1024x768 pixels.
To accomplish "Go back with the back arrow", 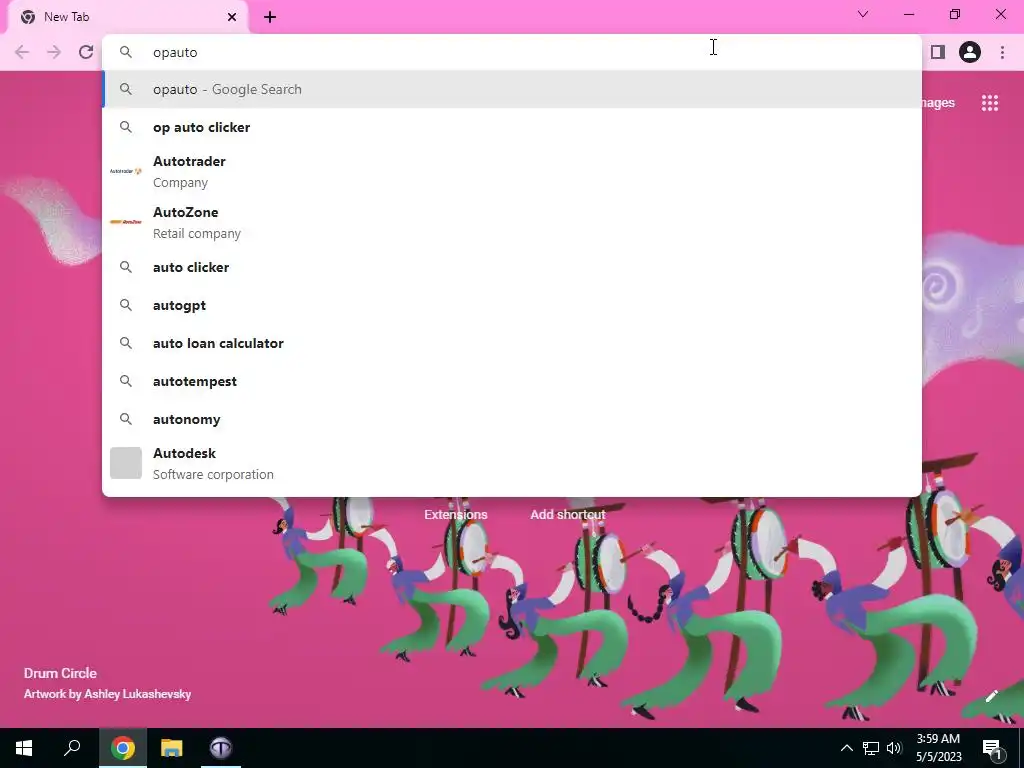I will point(22,52).
